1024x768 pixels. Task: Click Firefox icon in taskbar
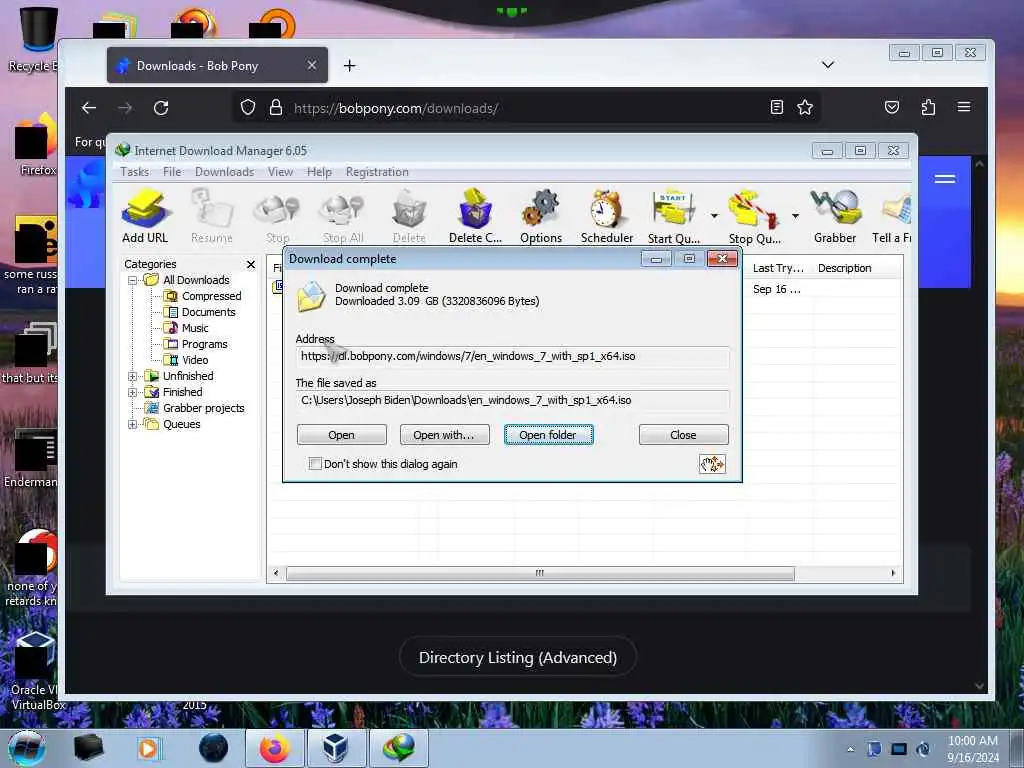[x=275, y=748]
